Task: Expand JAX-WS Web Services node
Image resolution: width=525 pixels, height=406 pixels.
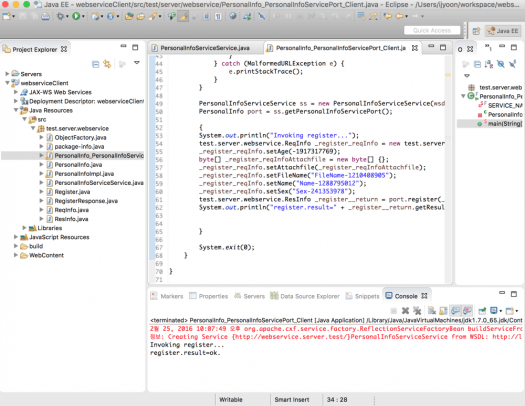Action: pos(15,92)
